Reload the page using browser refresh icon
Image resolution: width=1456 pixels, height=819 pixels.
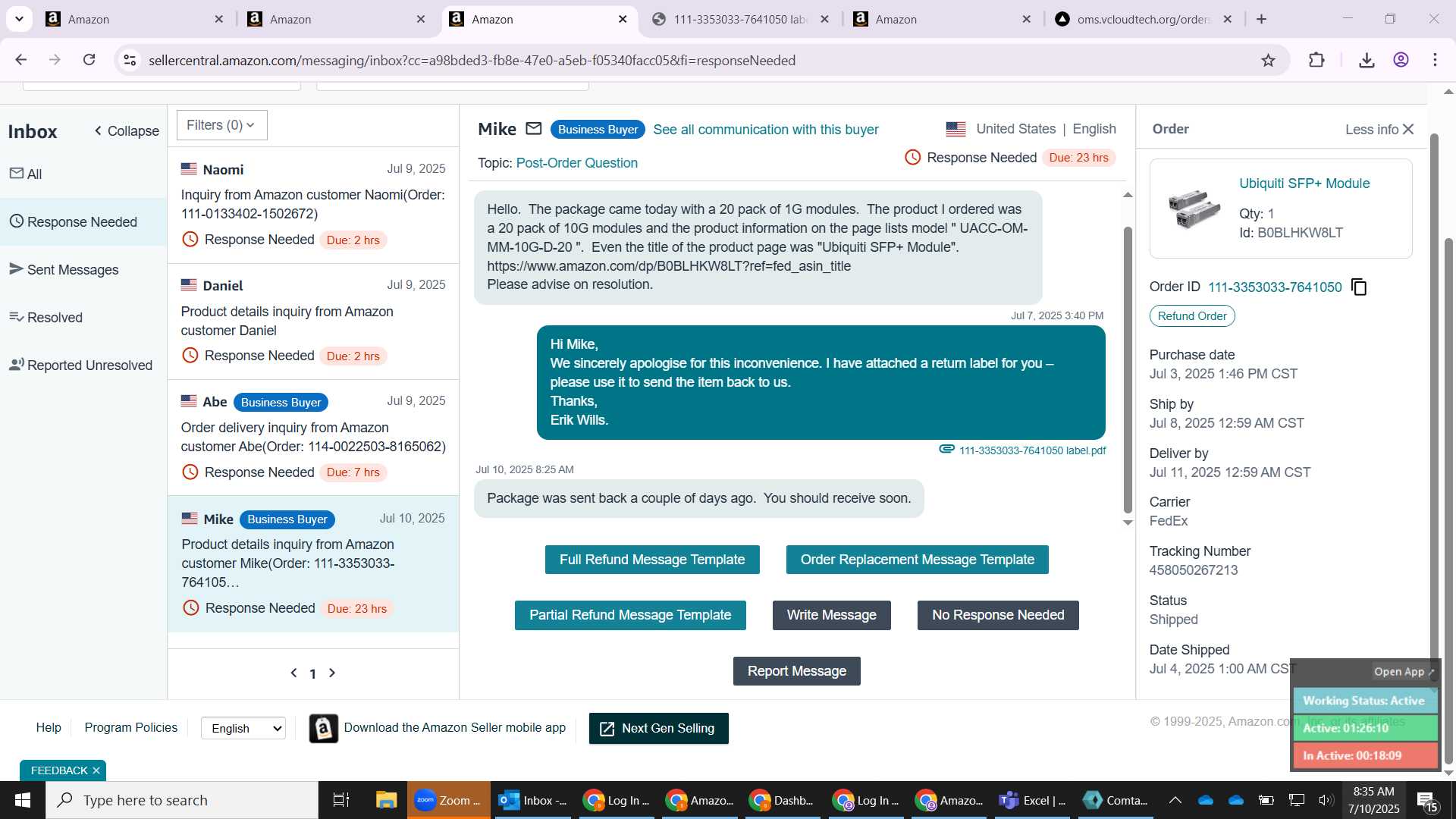89,60
